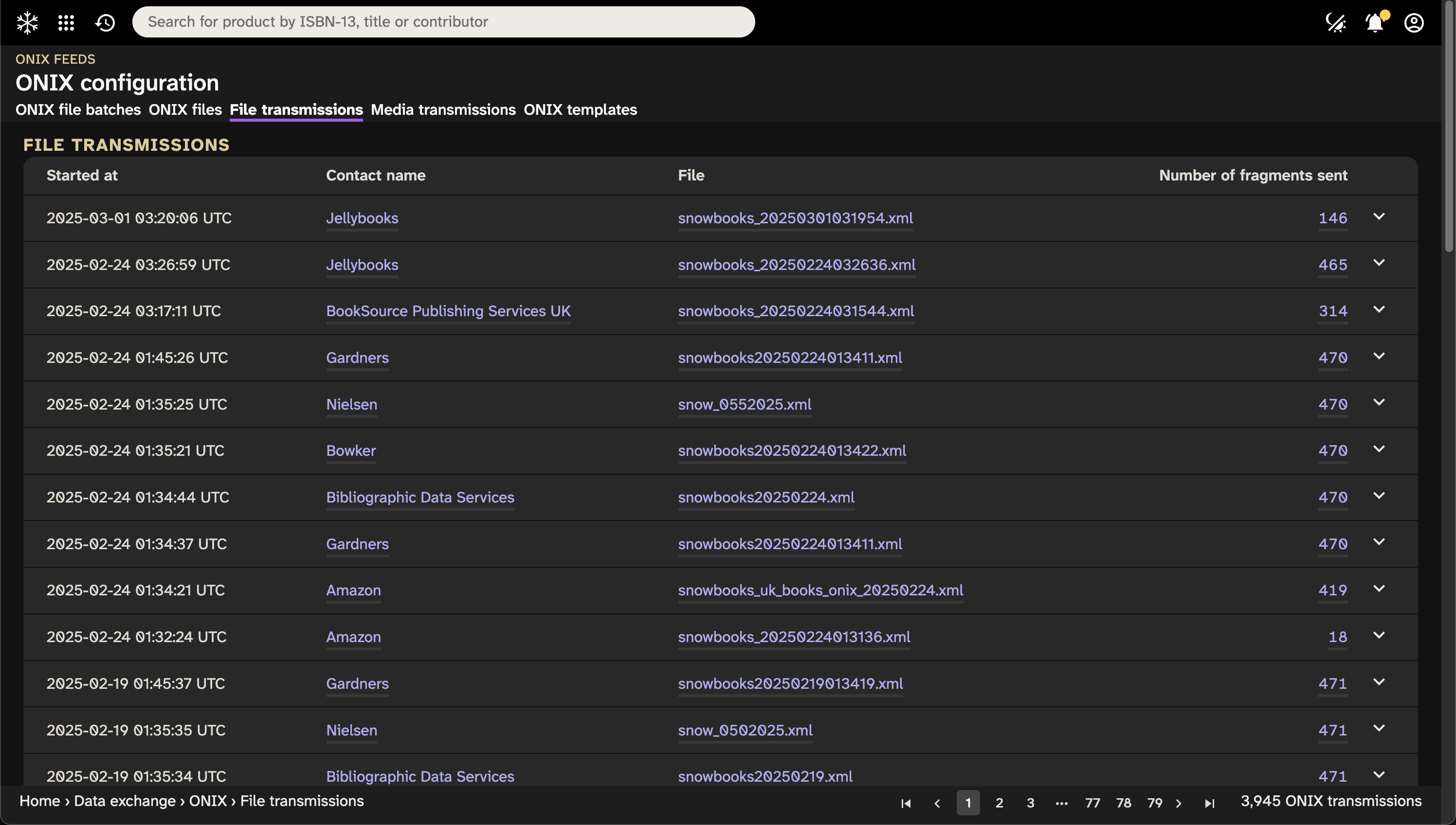
Task: Jump to first page pagination icon
Action: click(x=906, y=803)
